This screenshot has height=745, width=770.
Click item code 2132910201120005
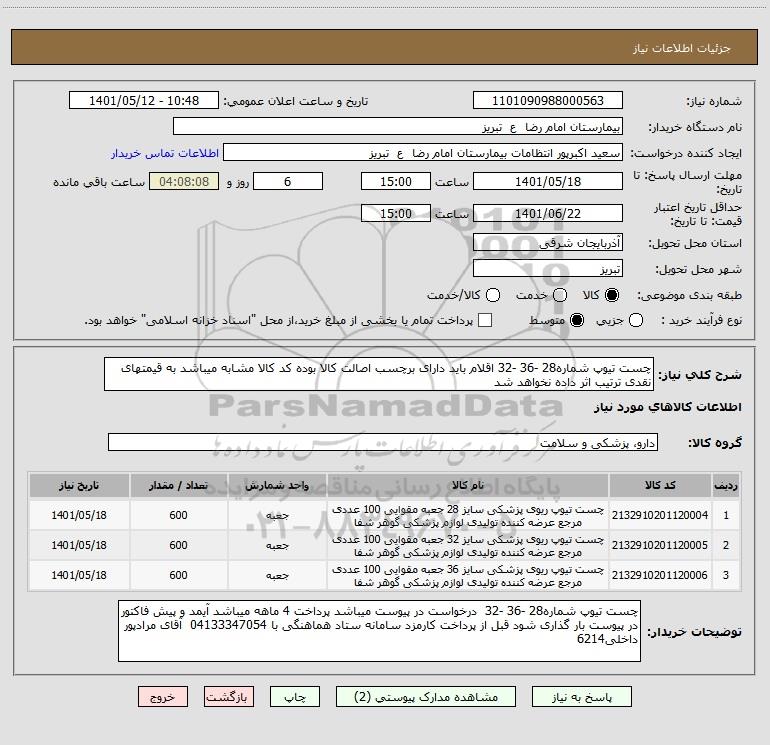point(660,545)
